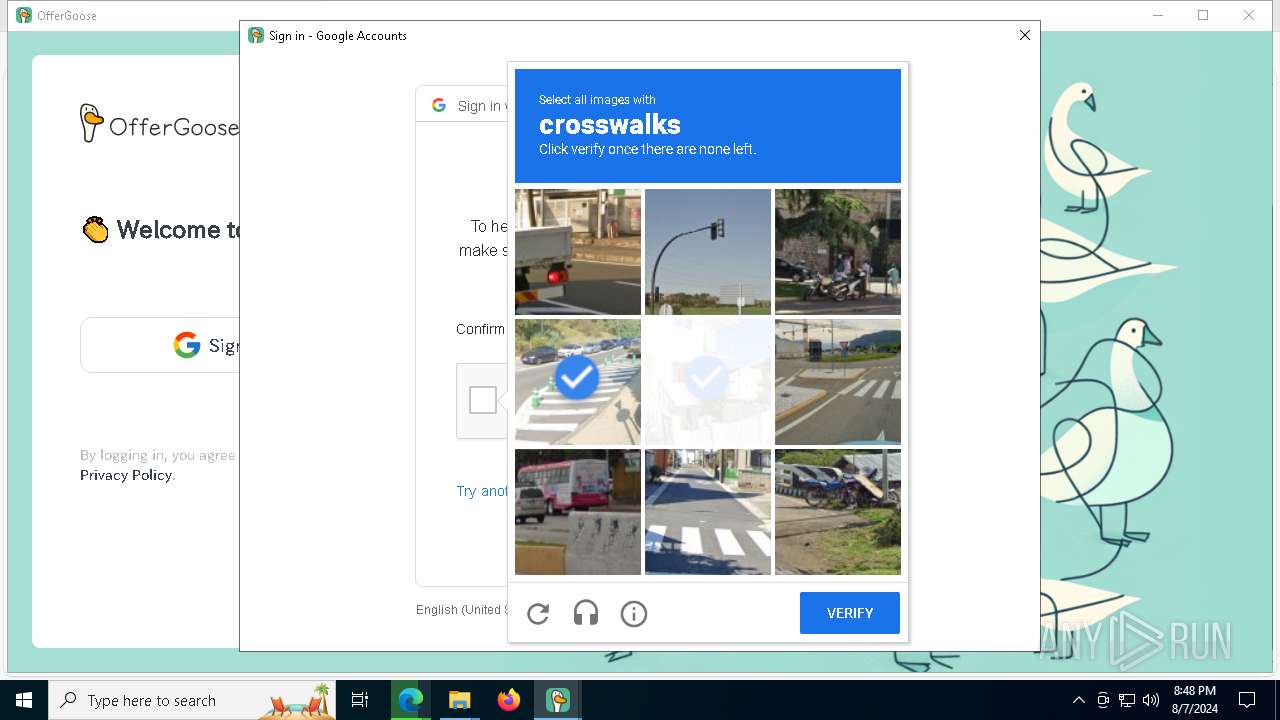Viewport: 1280px width, 720px height.
Task: Open the volume tray icon
Action: [1151, 700]
